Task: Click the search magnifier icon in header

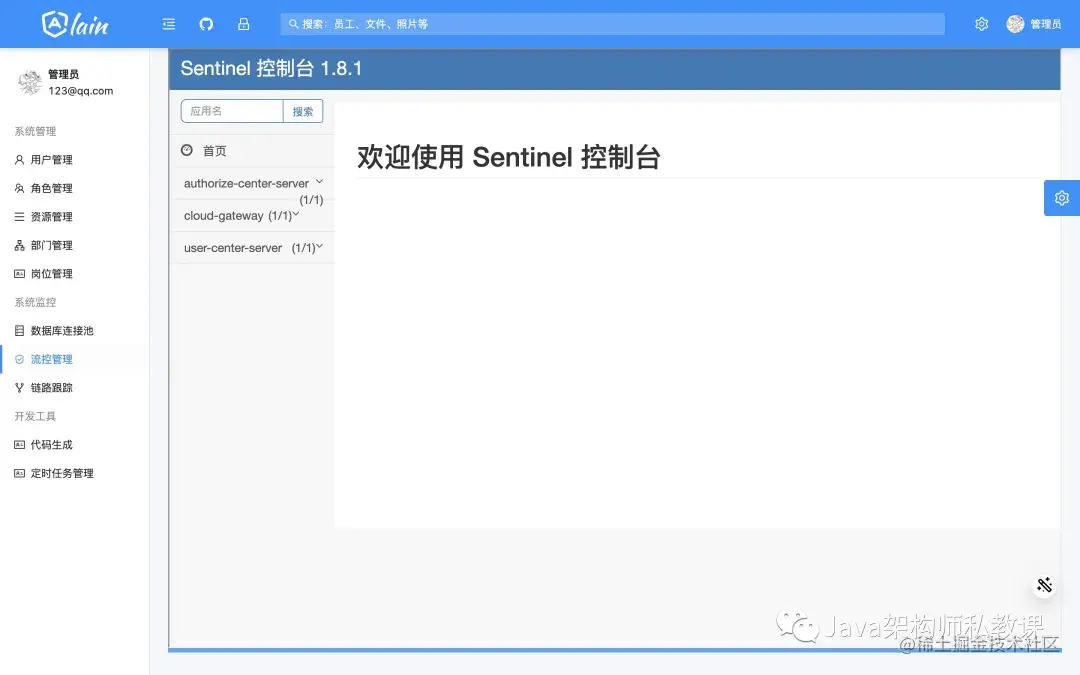Action: click(x=293, y=24)
